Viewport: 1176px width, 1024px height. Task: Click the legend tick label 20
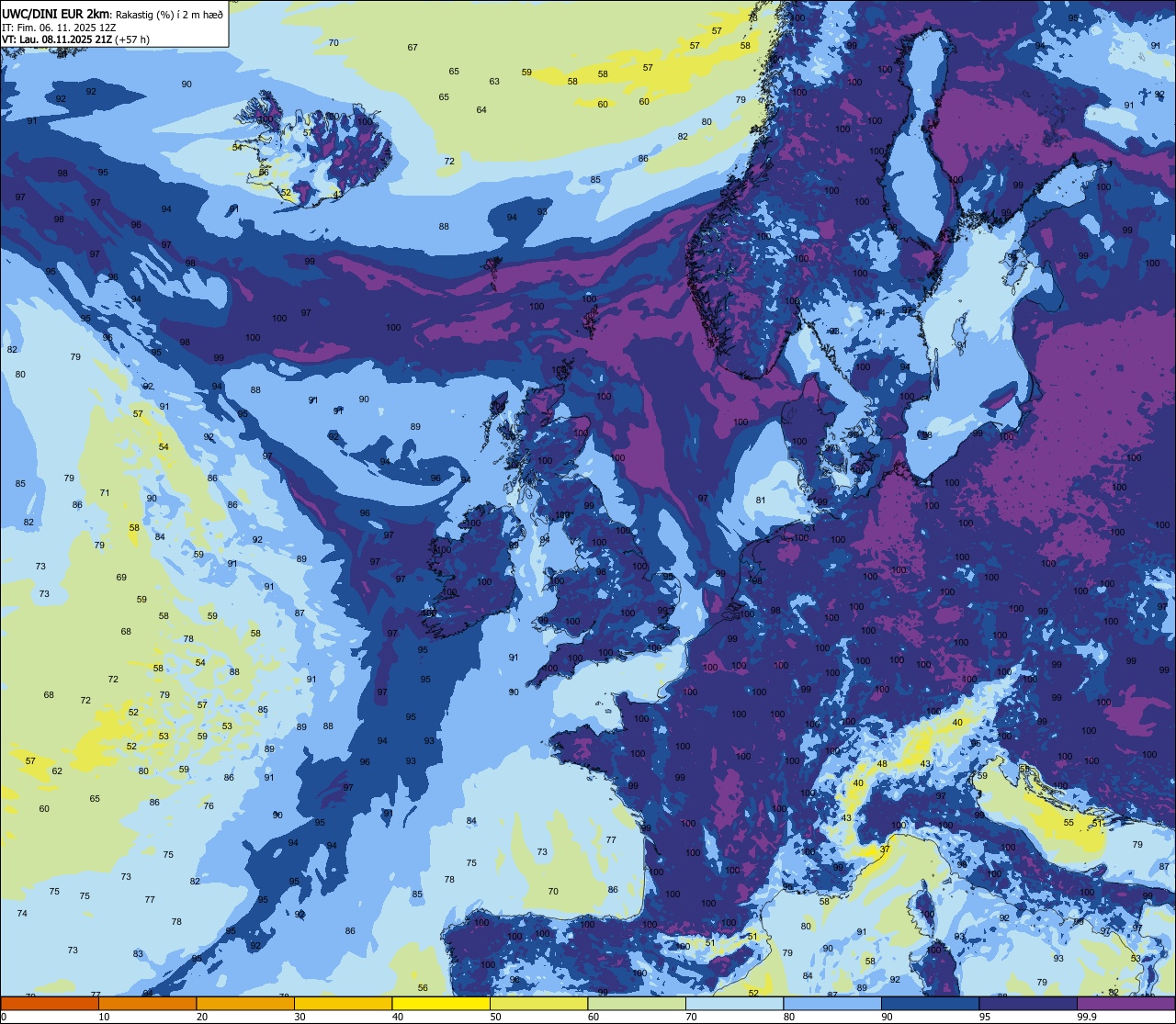(x=201, y=1017)
